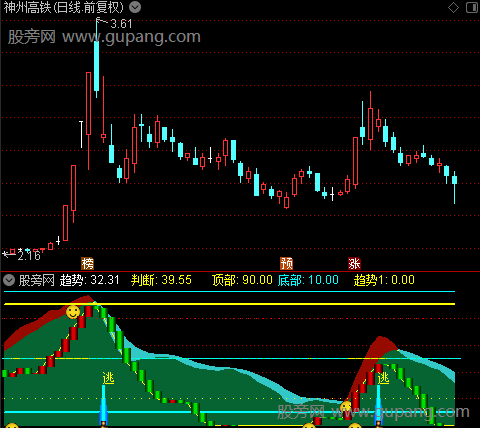This screenshot has height=428, width=480.
Task: Select the 趋势: 32.31 indicator label
Action: pos(89,280)
